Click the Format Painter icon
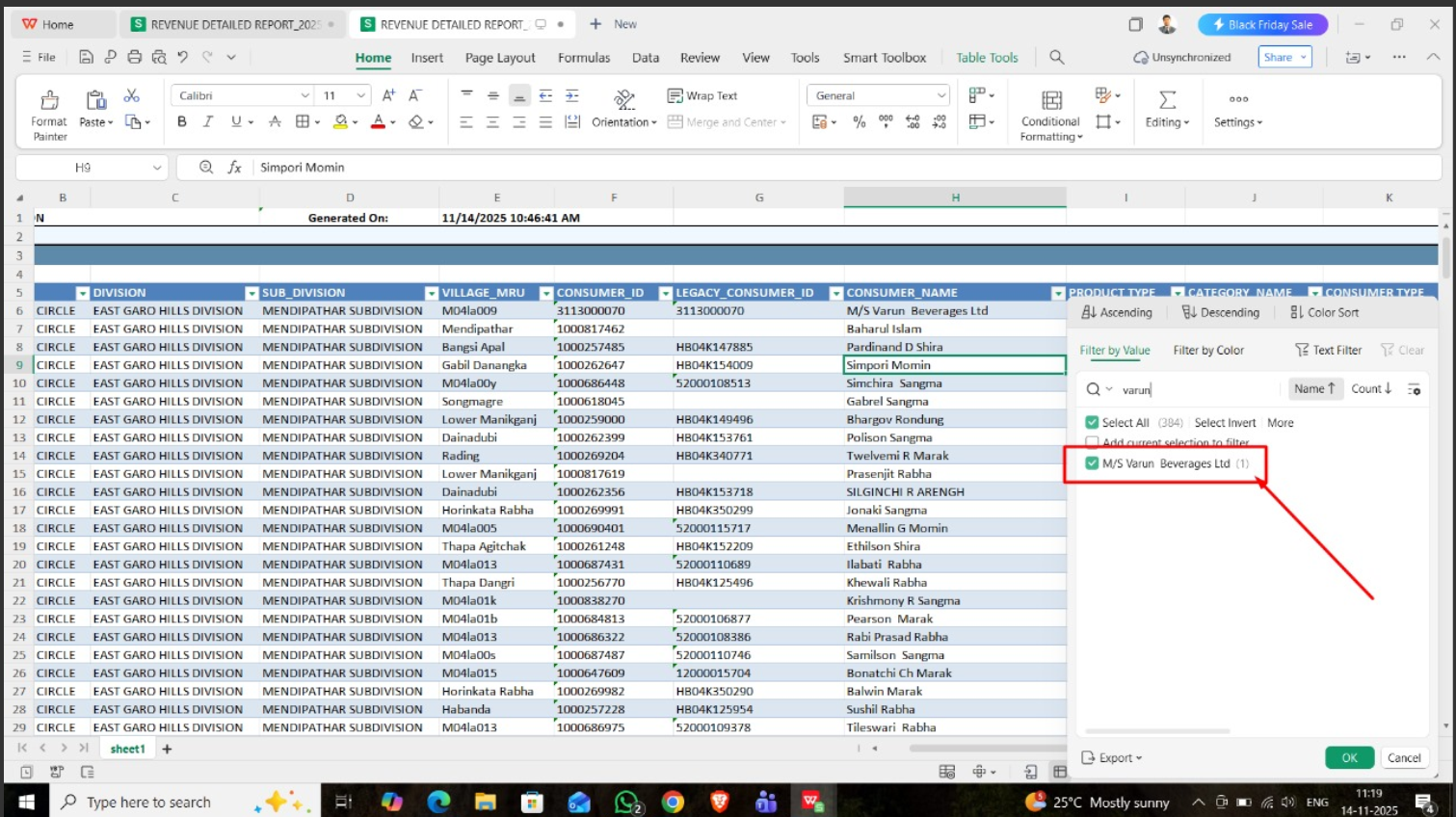The height and width of the screenshot is (817, 1456). tap(49, 100)
